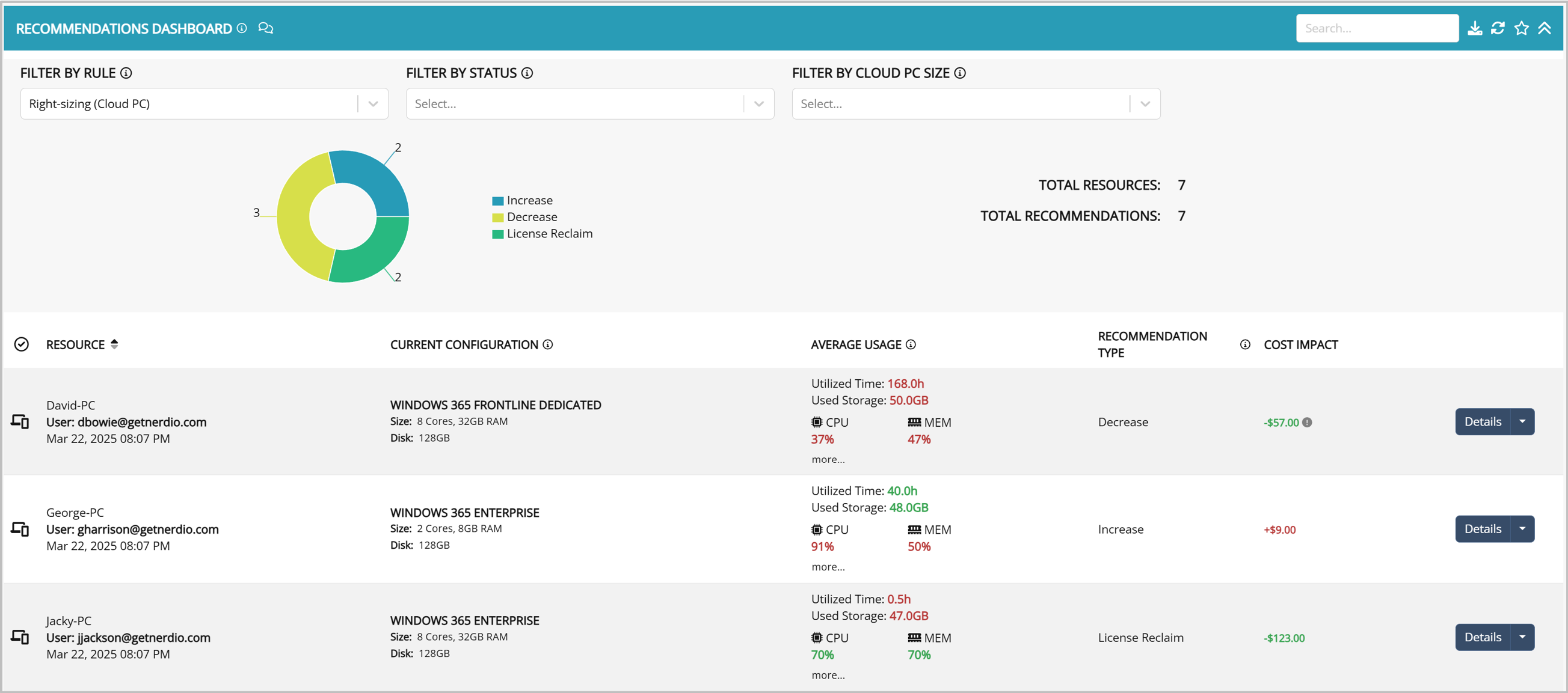Open the feedback chat bubbles icon
The width and height of the screenshot is (1568, 693).
point(265,28)
